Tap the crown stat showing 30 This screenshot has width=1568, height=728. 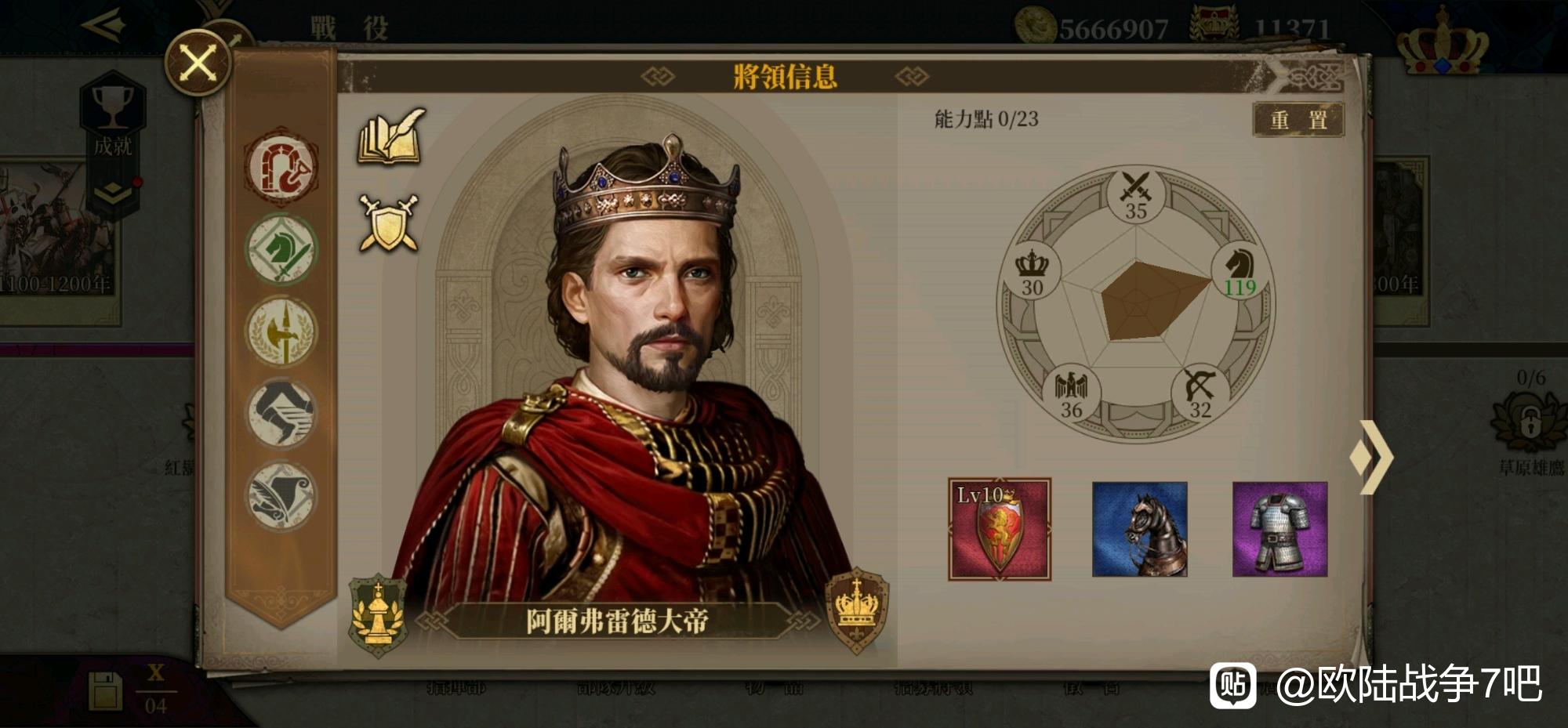tap(1032, 272)
